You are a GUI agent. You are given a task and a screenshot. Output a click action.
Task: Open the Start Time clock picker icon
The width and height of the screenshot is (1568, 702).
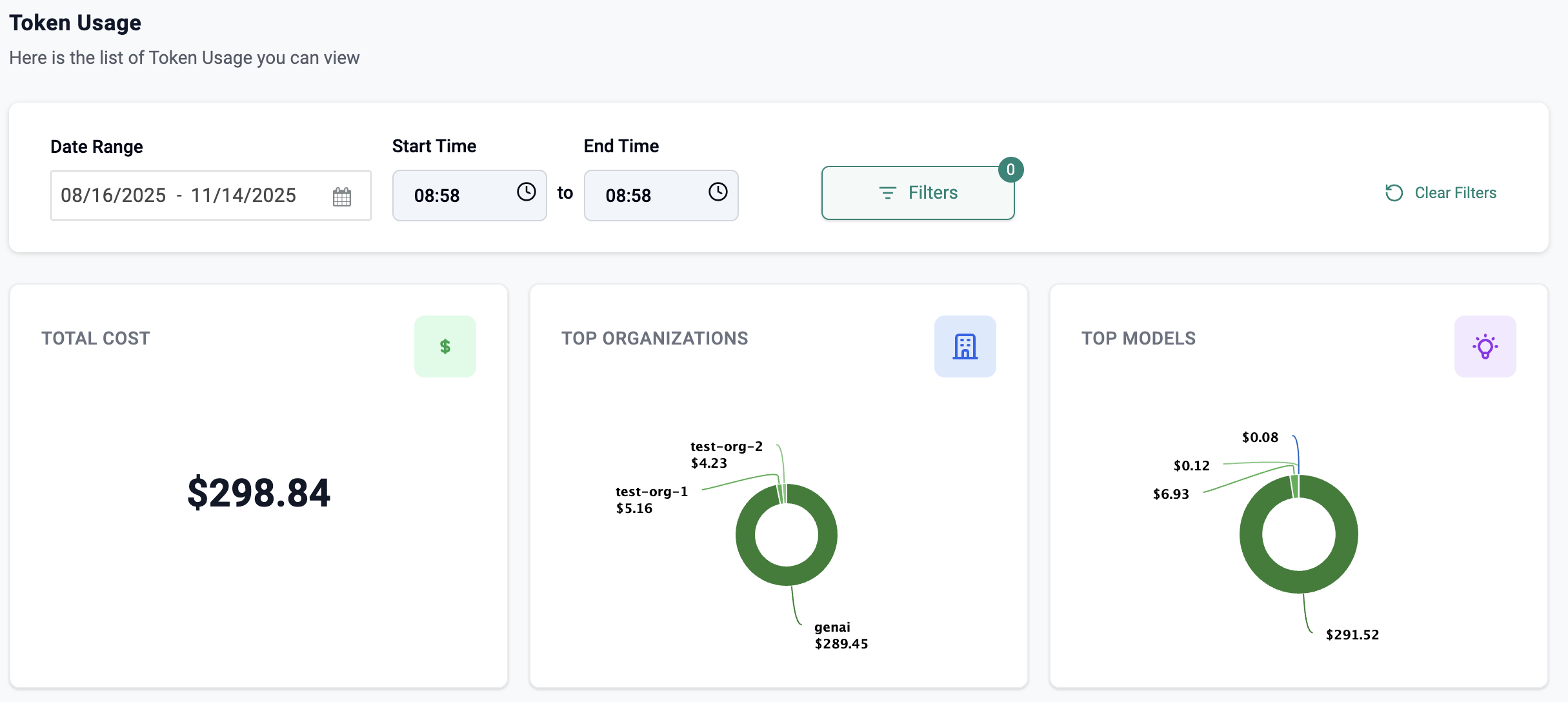tap(526, 192)
